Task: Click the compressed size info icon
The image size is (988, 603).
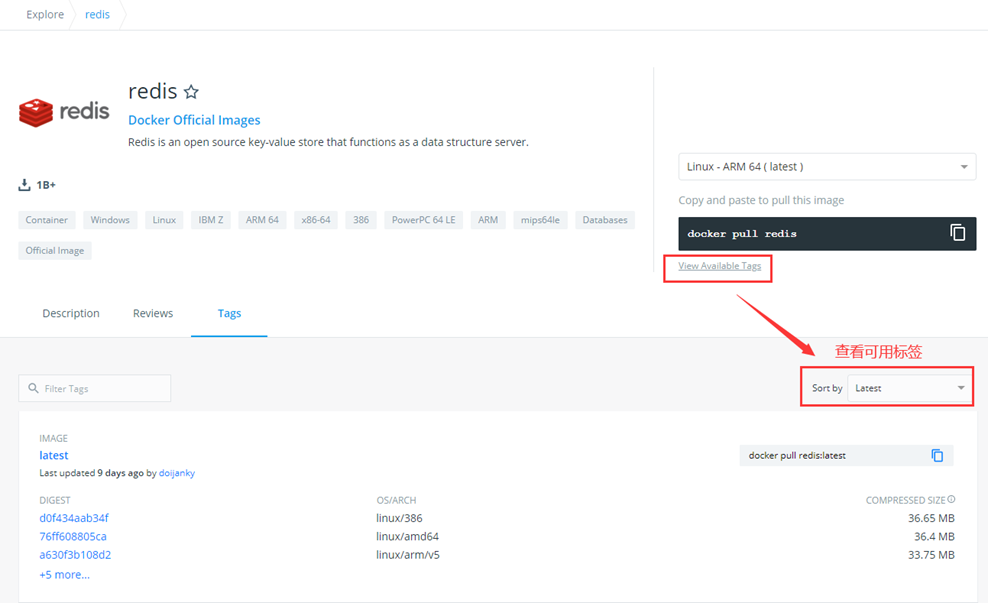Action: click(x=951, y=499)
